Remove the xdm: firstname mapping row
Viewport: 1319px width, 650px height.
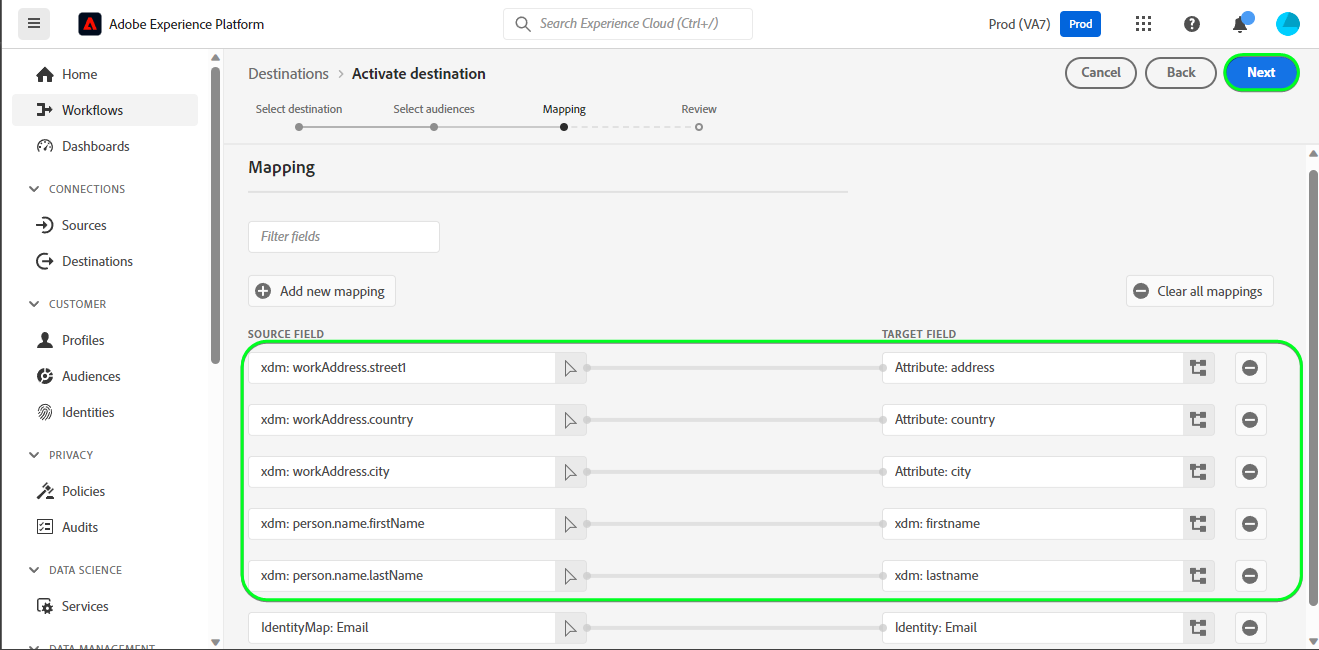[1250, 524]
